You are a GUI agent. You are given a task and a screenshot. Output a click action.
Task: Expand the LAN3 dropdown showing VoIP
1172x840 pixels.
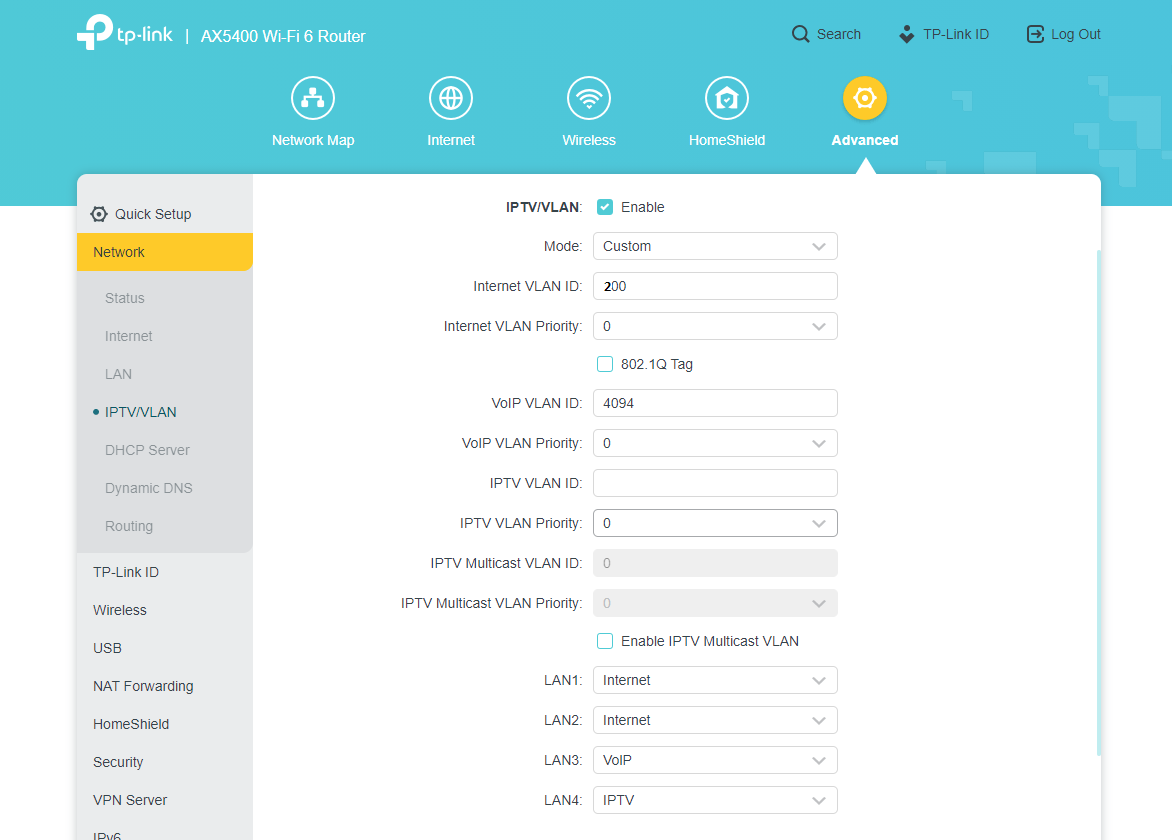click(715, 760)
